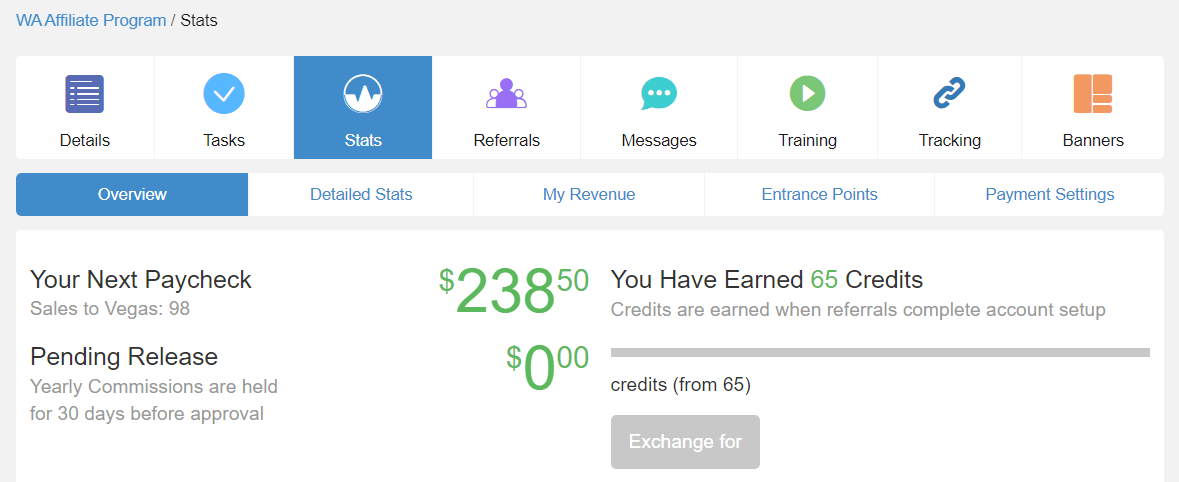The width and height of the screenshot is (1179, 482).
Task: Select the Tasks checkmark icon
Action: click(x=224, y=94)
